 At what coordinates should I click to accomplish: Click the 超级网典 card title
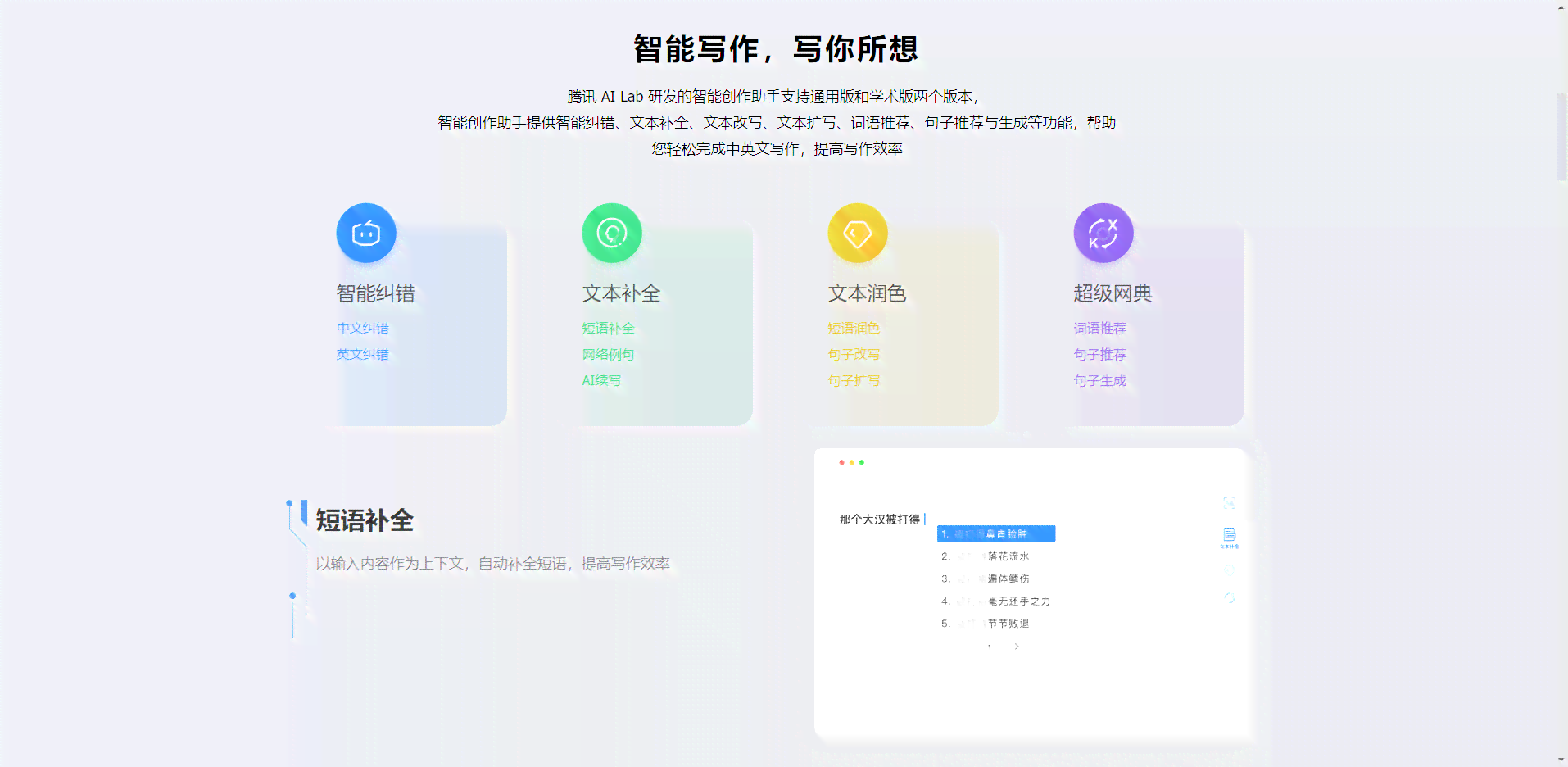point(1113,293)
